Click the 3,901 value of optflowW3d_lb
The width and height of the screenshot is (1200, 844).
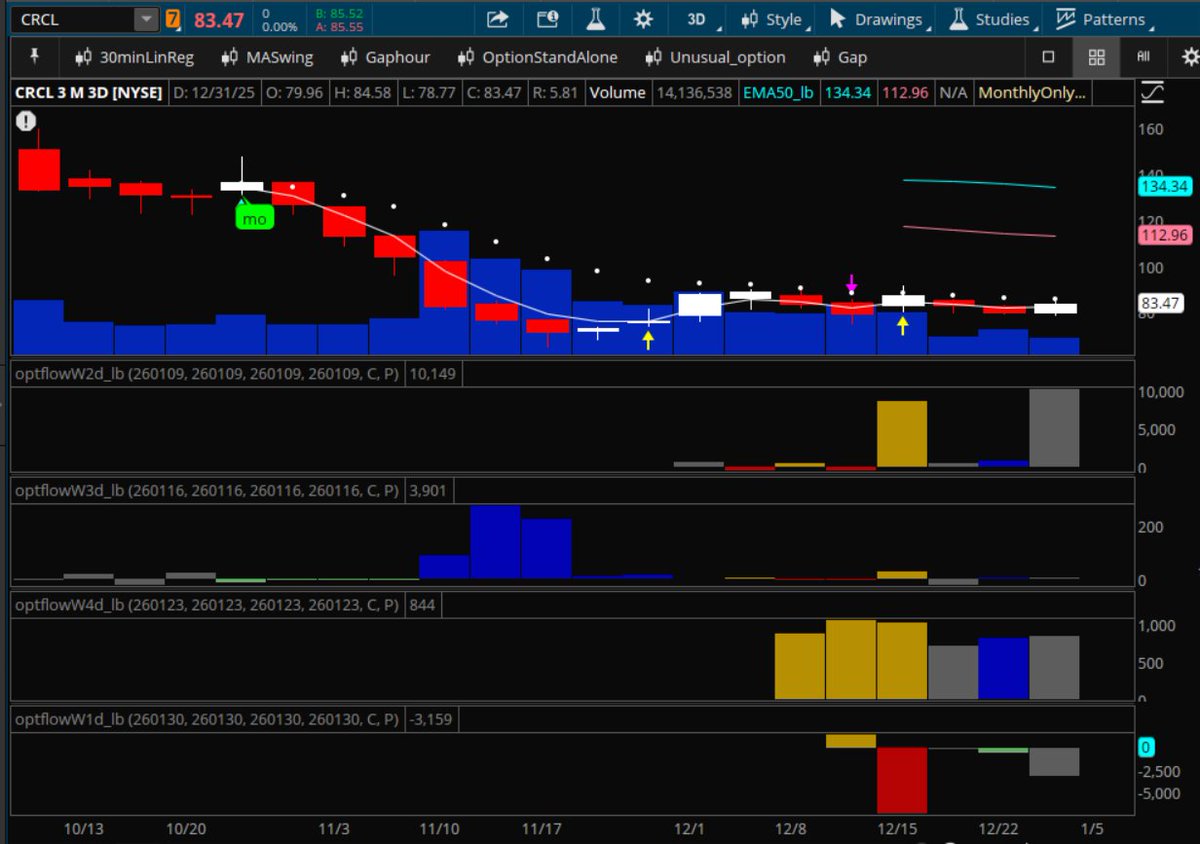pyautogui.click(x=429, y=490)
